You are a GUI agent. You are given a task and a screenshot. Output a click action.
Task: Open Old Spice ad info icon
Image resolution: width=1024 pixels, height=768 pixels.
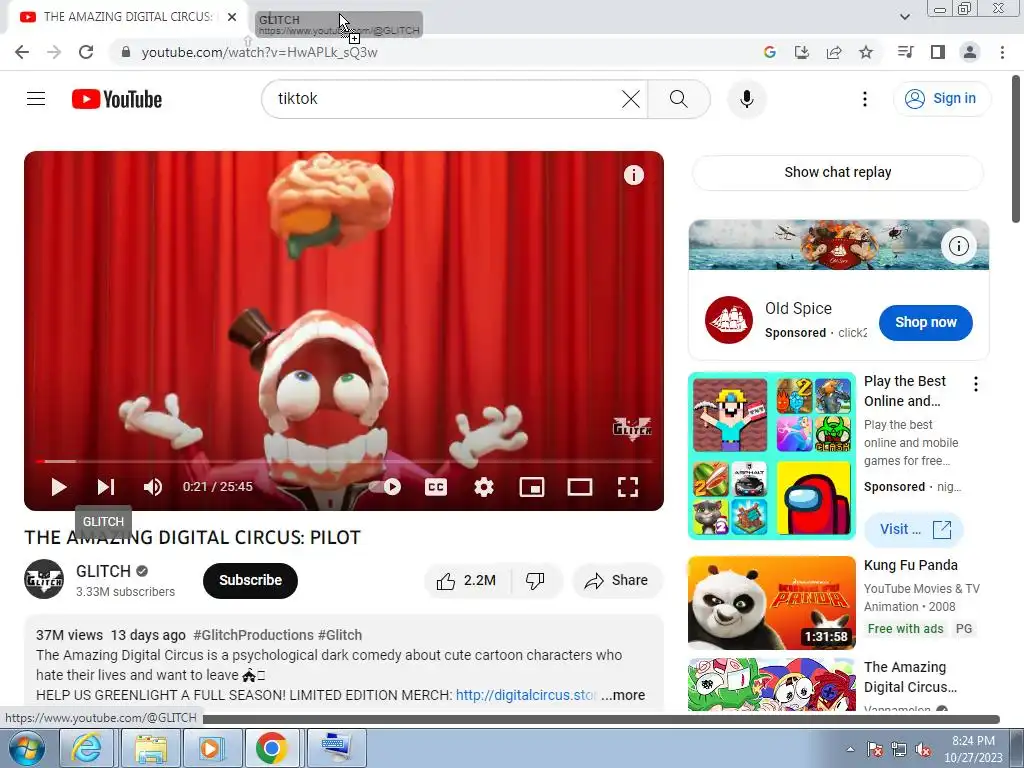point(959,246)
